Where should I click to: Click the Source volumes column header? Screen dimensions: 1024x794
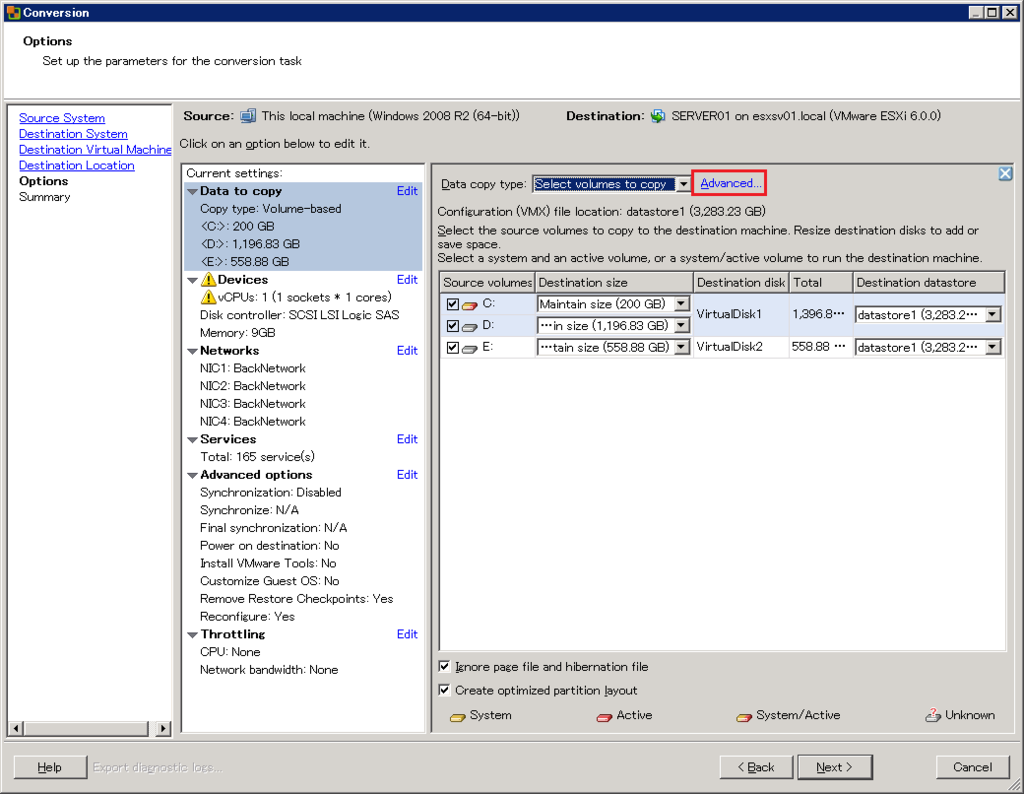tap(487, 283)
